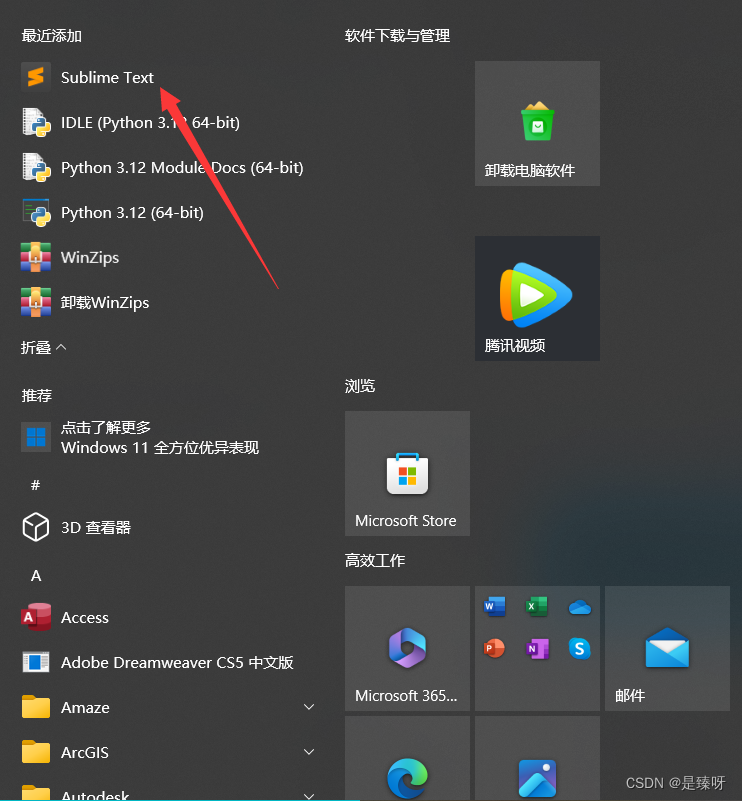Click the 浏览 group title
This screenshot has height=801, width=742.
point(360,386)
